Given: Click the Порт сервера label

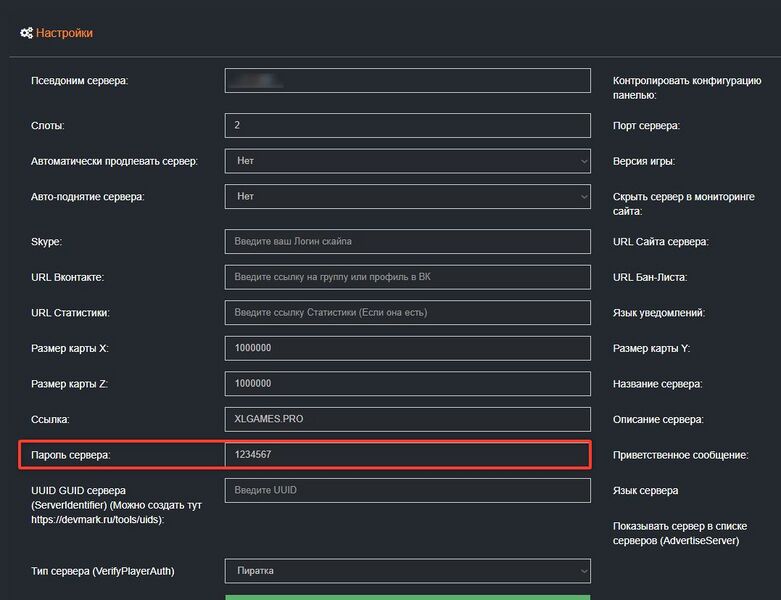Looking at the screenshot, I should pos(646,126).
